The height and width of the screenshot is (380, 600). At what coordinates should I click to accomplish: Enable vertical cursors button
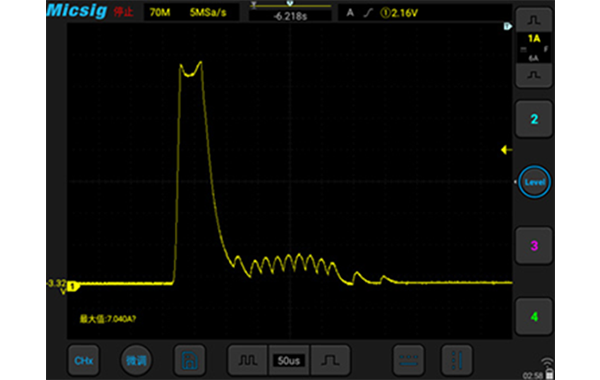click(457, 360)
